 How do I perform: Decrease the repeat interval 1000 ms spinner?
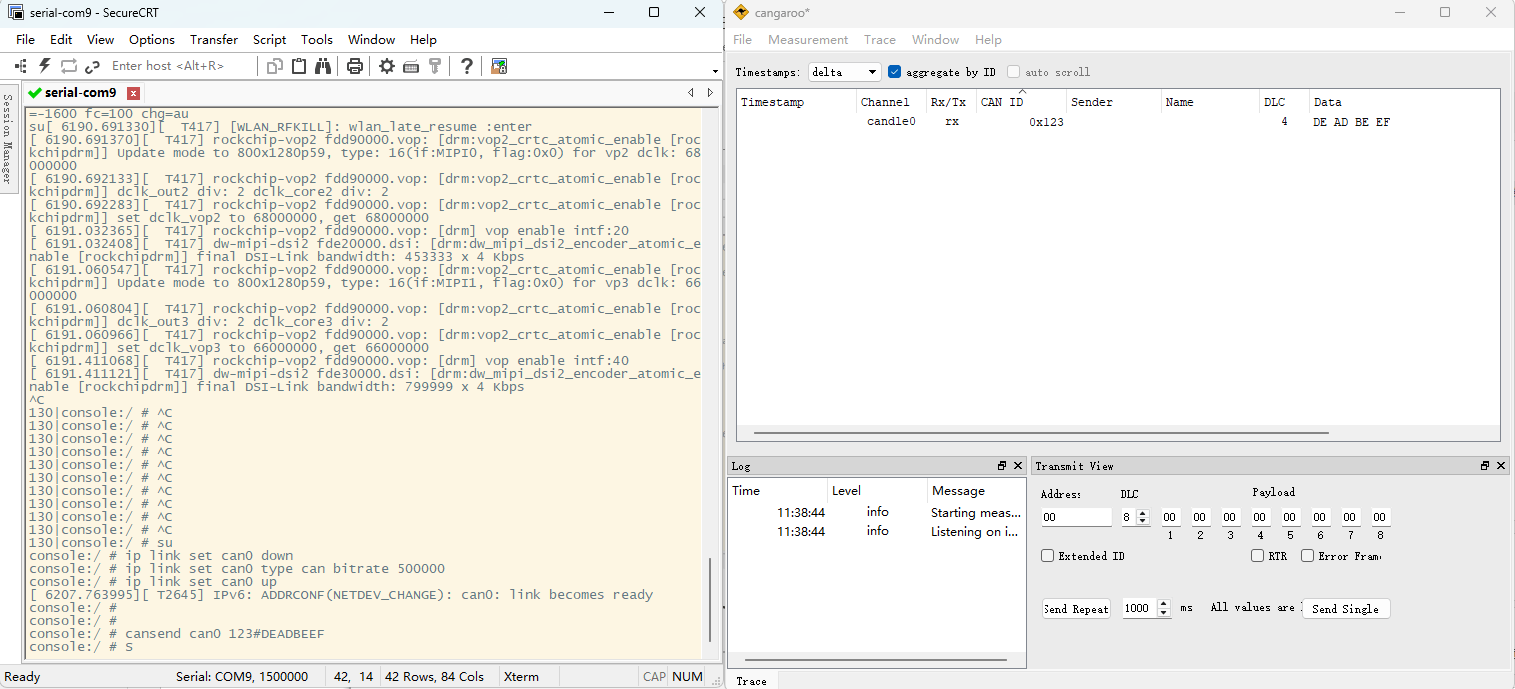click(x=1163, y=612)
